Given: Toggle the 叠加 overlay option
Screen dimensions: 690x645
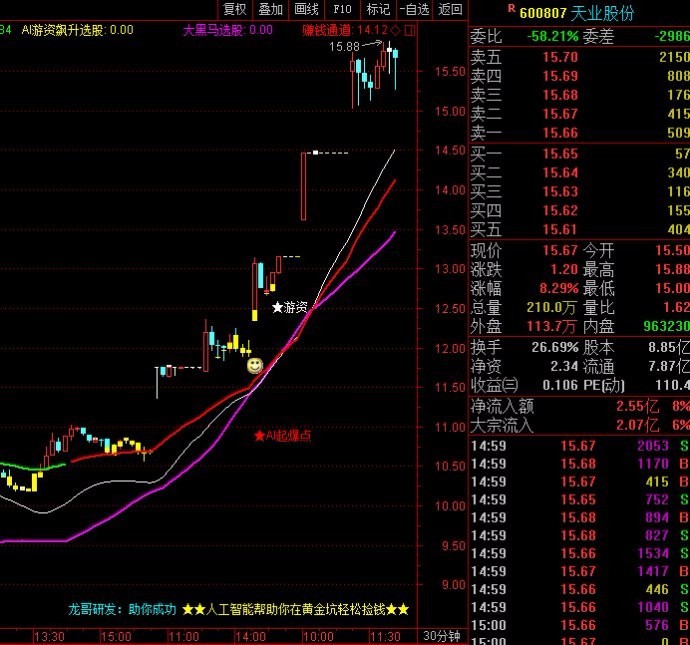Looking at the screenshot, I should pos(270,9).
